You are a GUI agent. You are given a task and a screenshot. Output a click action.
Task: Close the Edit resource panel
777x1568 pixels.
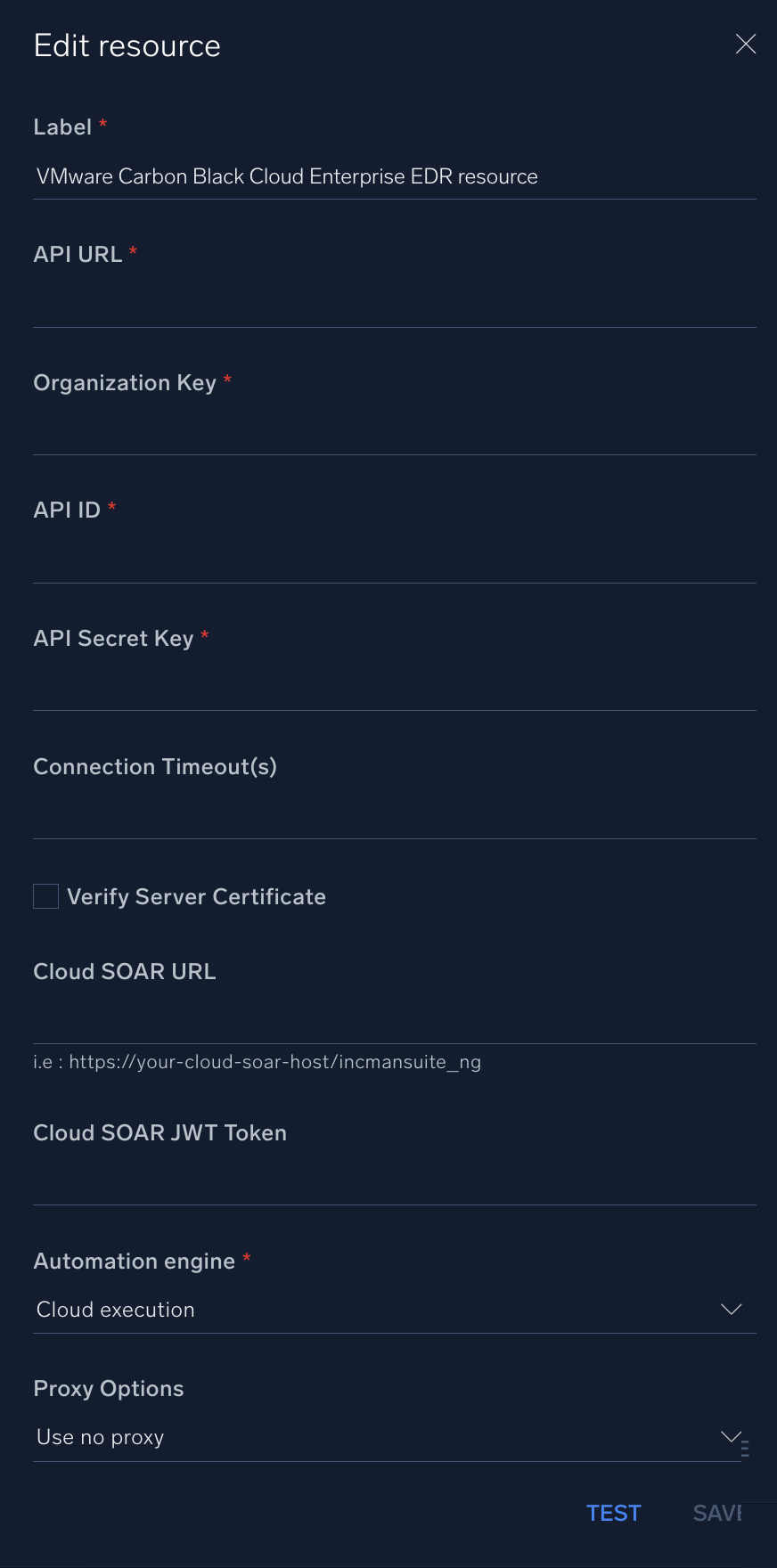click(745, 45)
